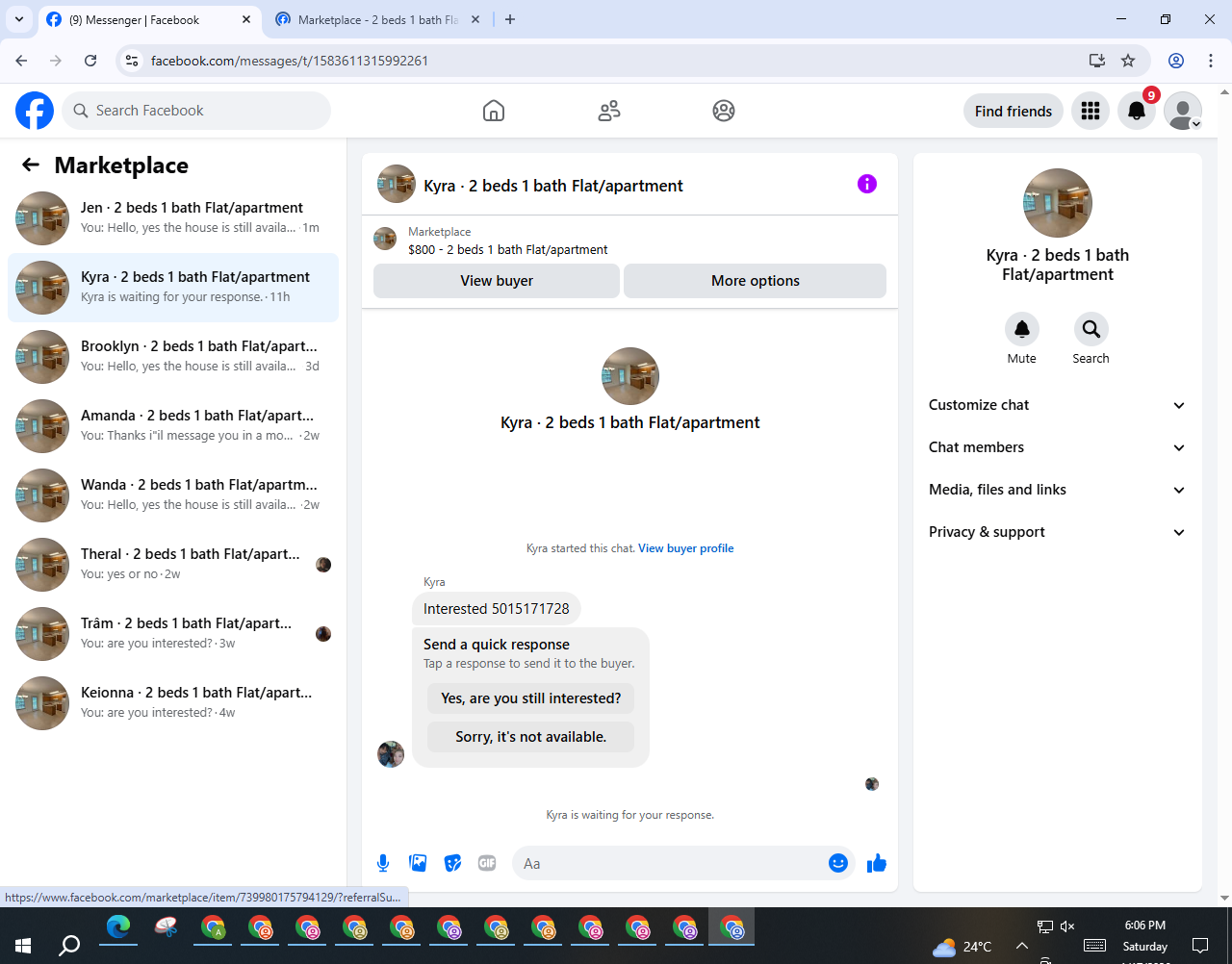Open the Facebook menu grid icon
The width and height of the screenshot is (1232, 964).
click(x=1091, y=111)
